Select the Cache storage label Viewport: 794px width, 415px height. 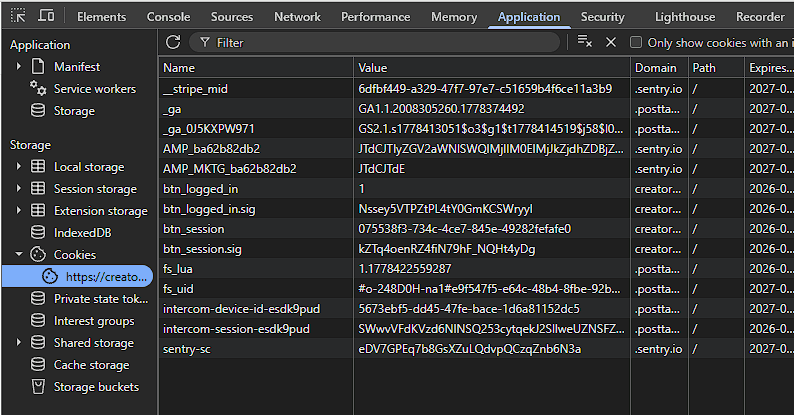(92, 364)
